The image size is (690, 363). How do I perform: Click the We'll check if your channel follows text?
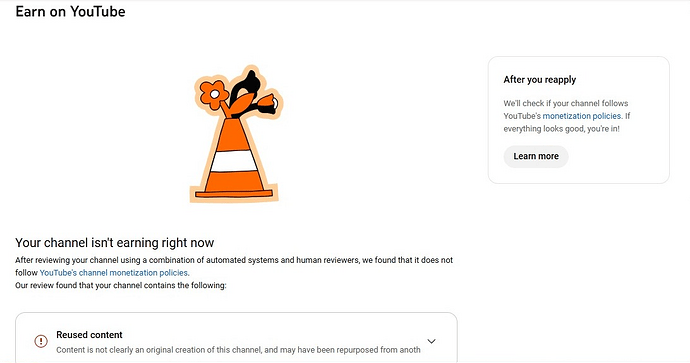coord(566,103)
